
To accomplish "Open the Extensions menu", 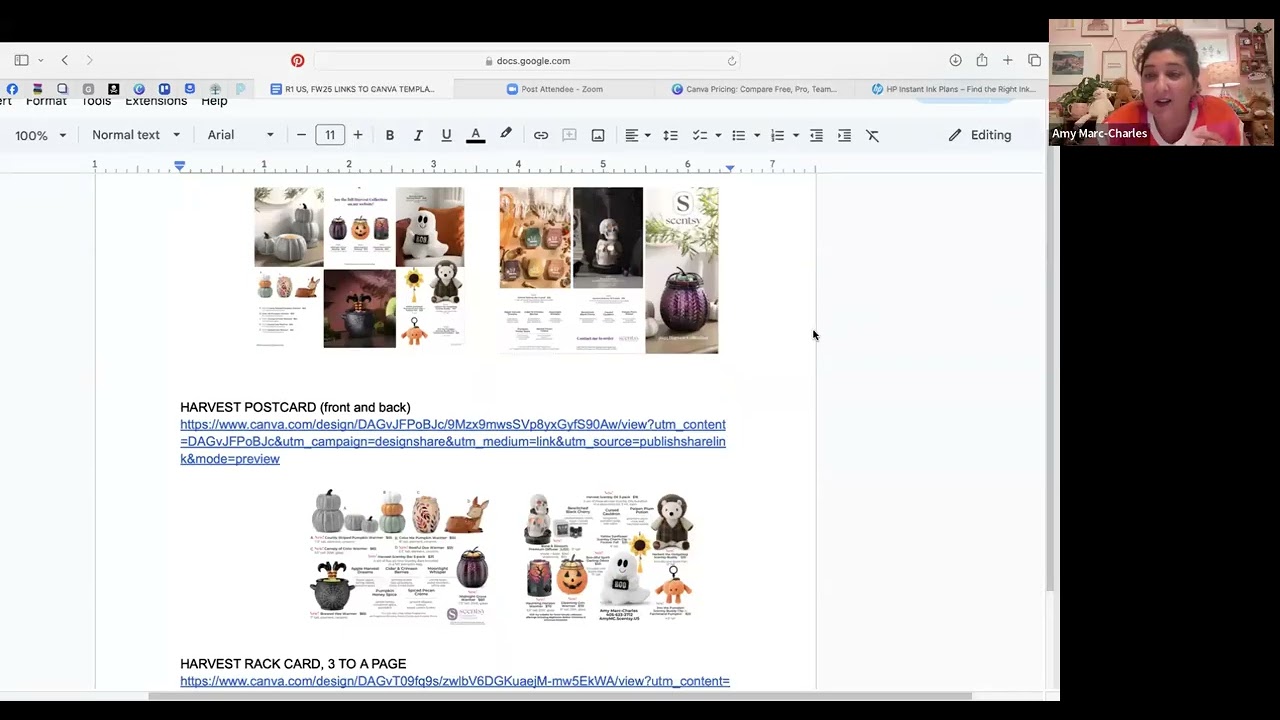I will [x=156, y=101].
